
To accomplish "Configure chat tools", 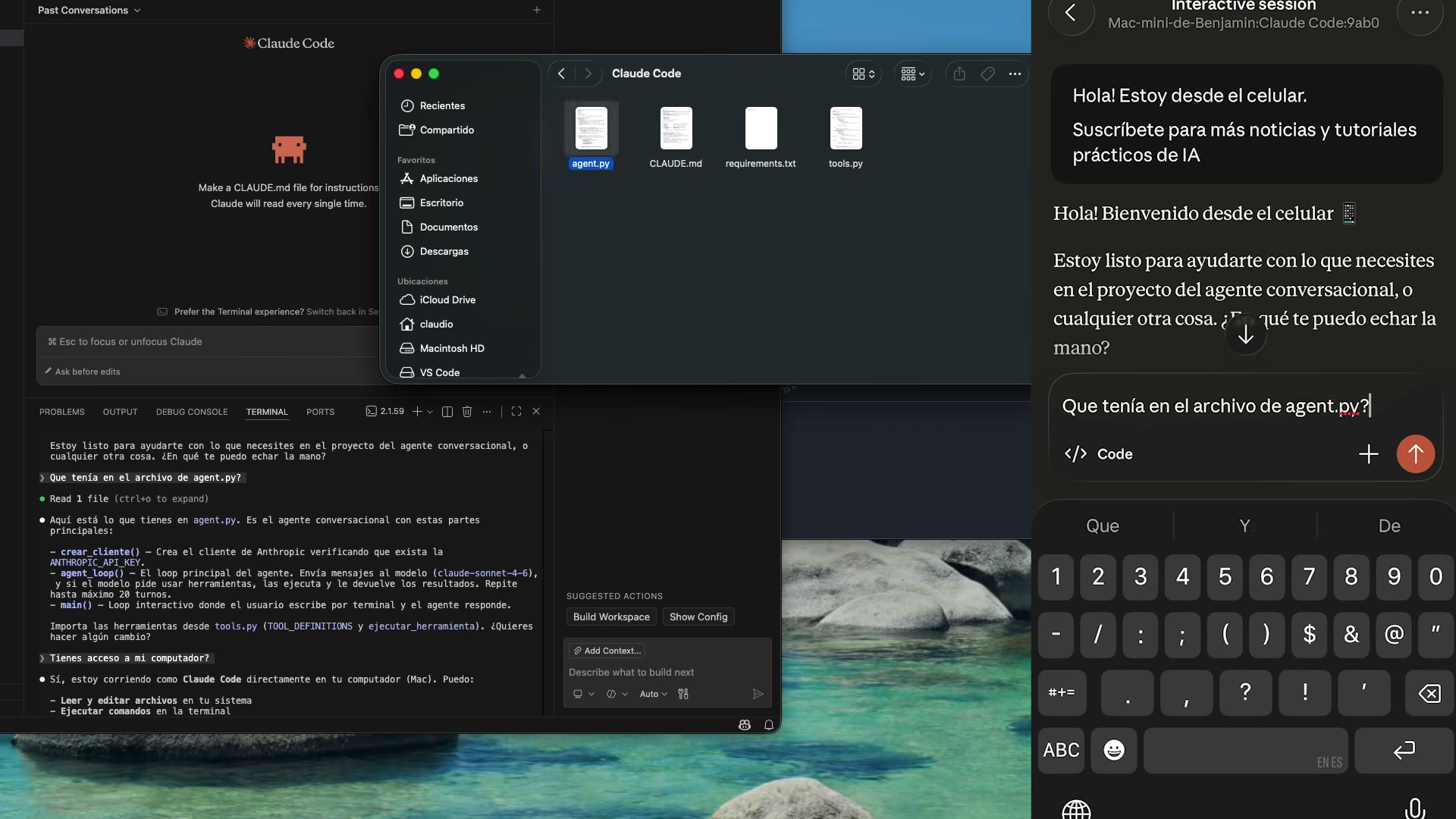I will [683, 694].
